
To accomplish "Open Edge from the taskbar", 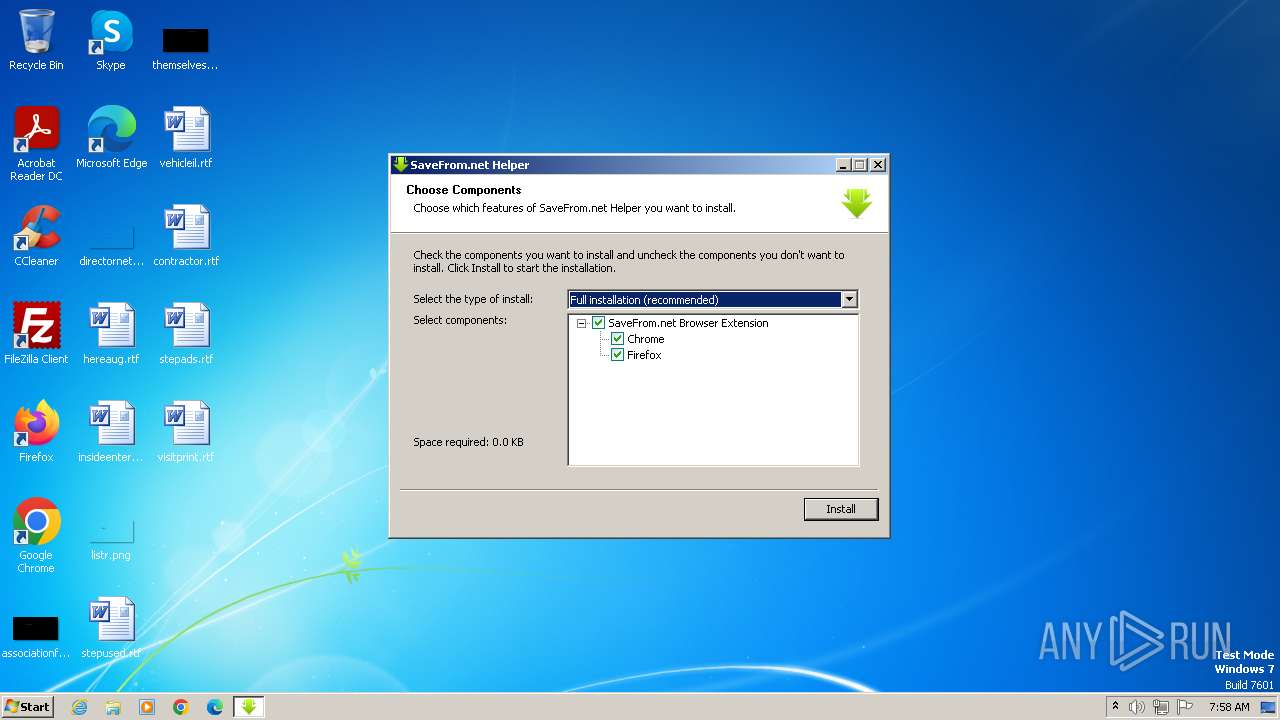I will pos(215,707).
